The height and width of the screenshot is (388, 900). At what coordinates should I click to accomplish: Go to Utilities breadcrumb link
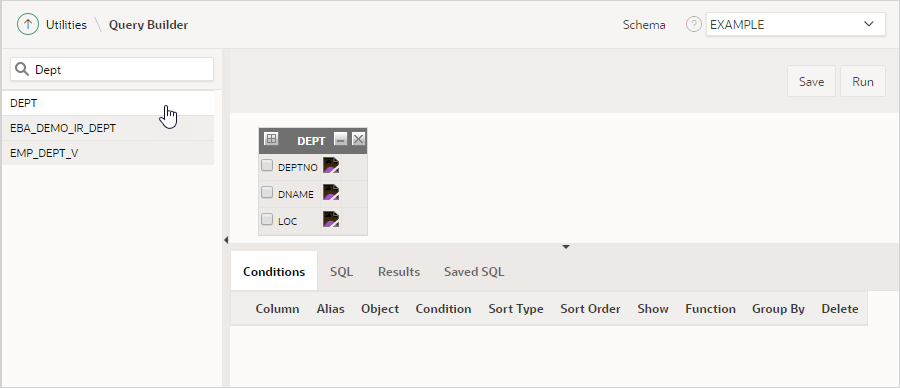click(67, 25)
